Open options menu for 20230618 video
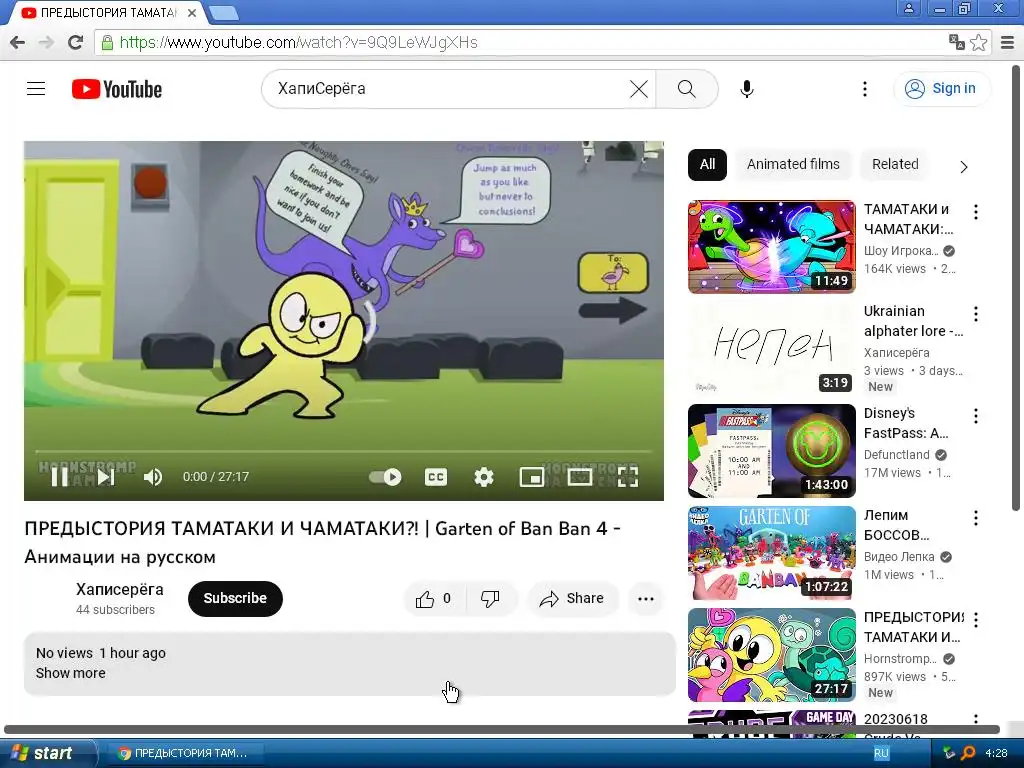Viewport: 1024px width, 768px height. 976,719
